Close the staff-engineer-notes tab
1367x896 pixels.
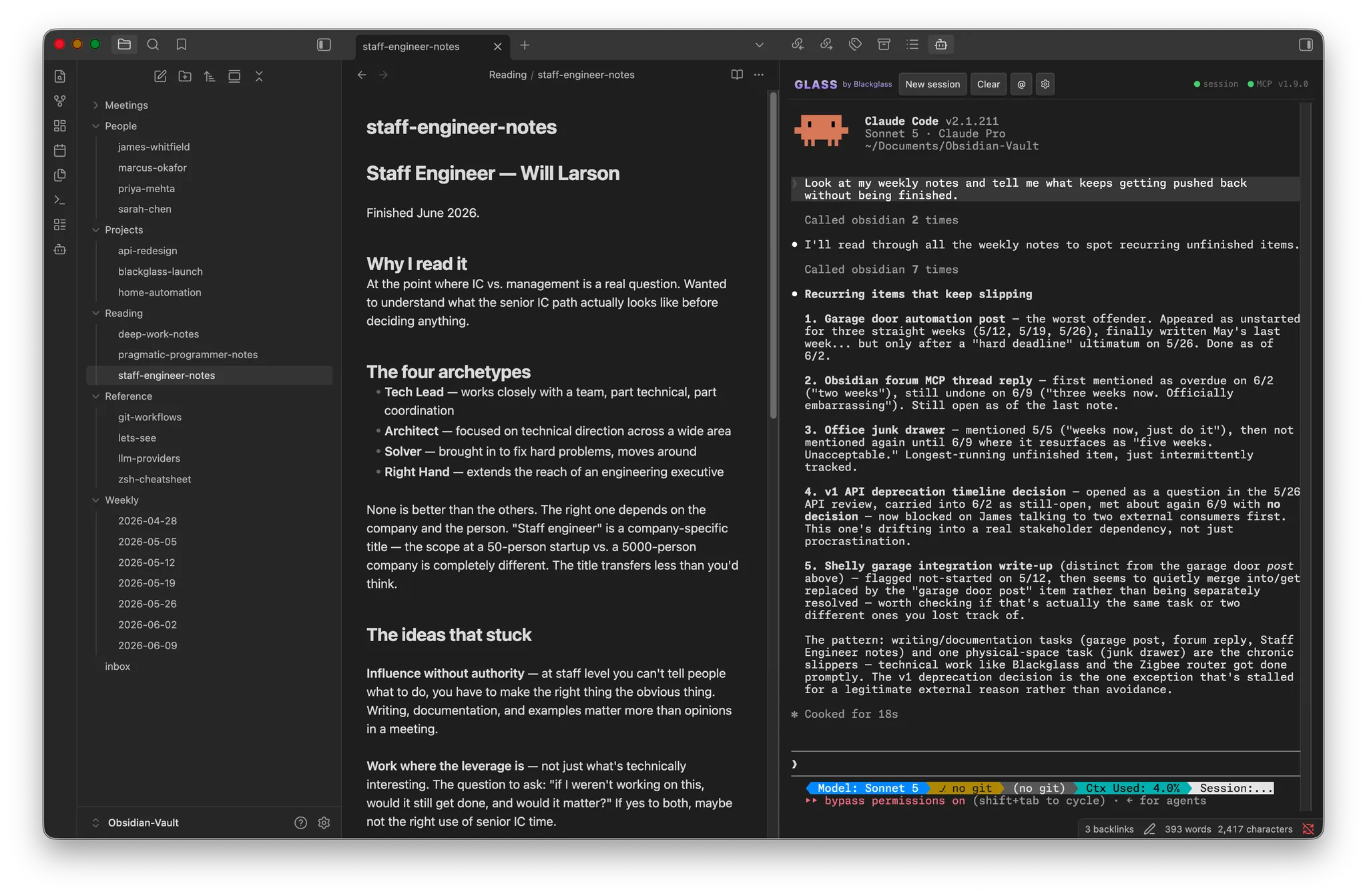497,46
